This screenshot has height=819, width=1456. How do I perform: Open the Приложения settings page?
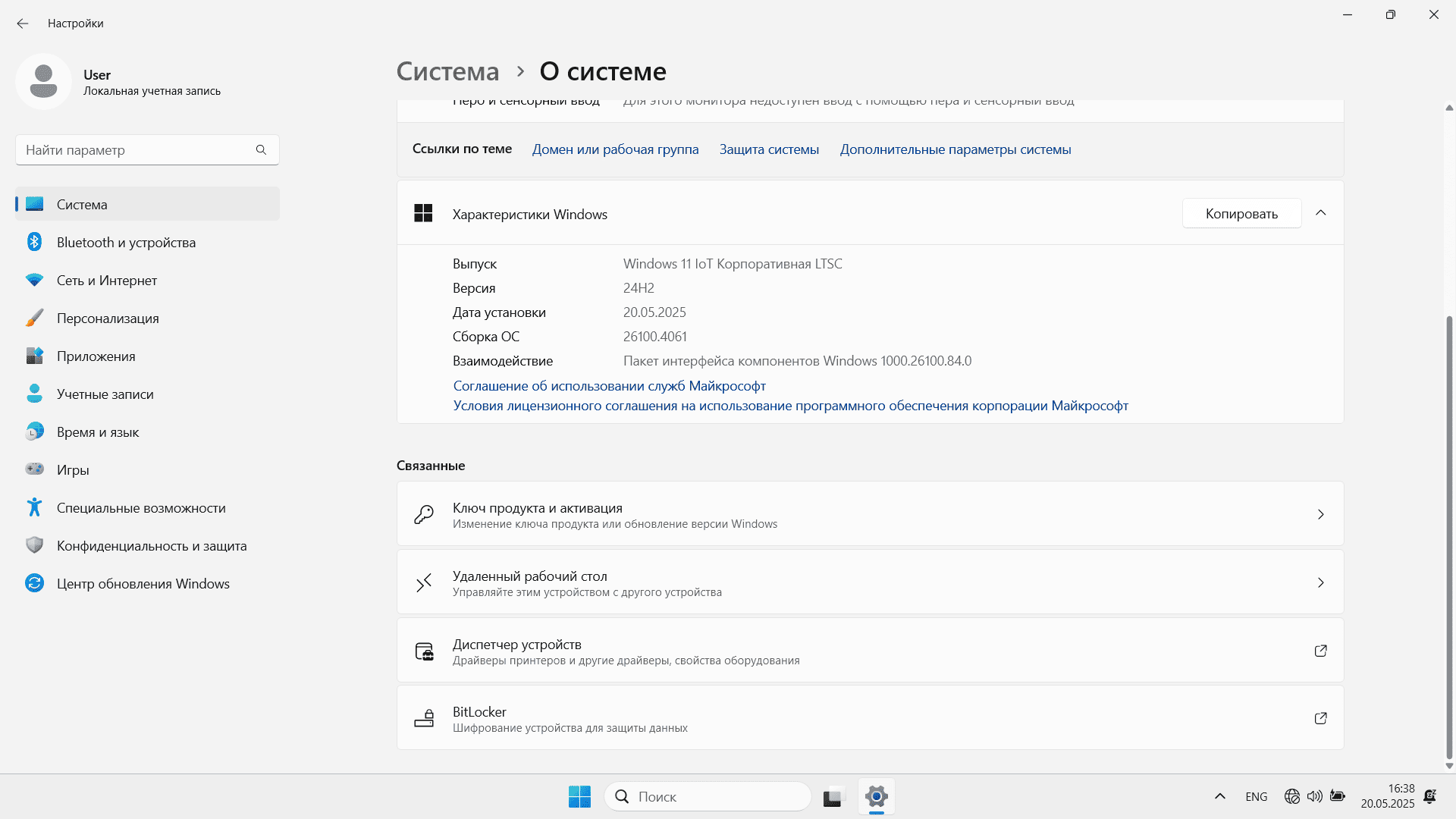tap(147, 356)
